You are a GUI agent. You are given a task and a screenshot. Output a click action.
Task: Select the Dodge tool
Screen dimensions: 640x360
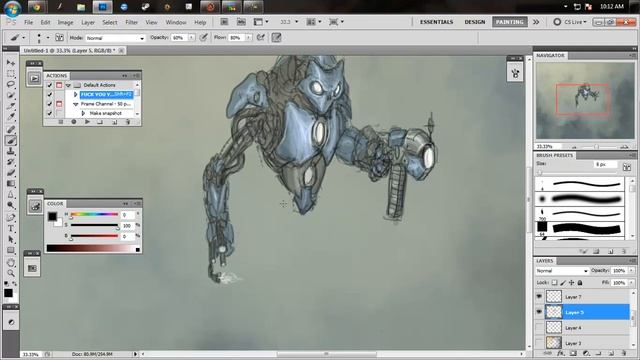click(x=11, y=206)
